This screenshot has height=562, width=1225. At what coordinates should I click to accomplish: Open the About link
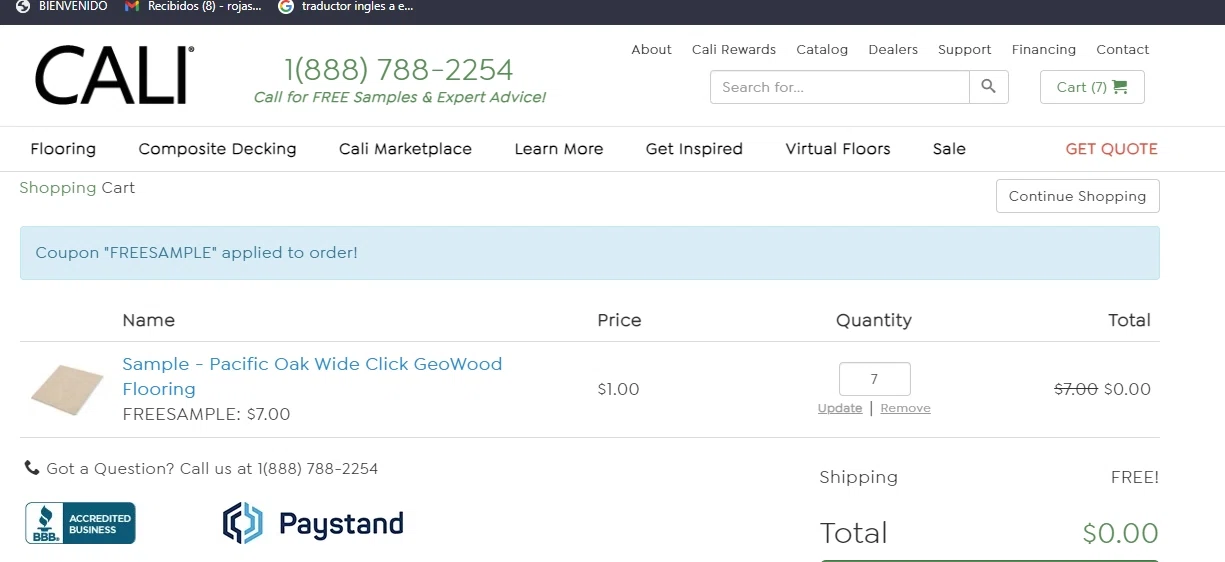(x=651, y=49)
